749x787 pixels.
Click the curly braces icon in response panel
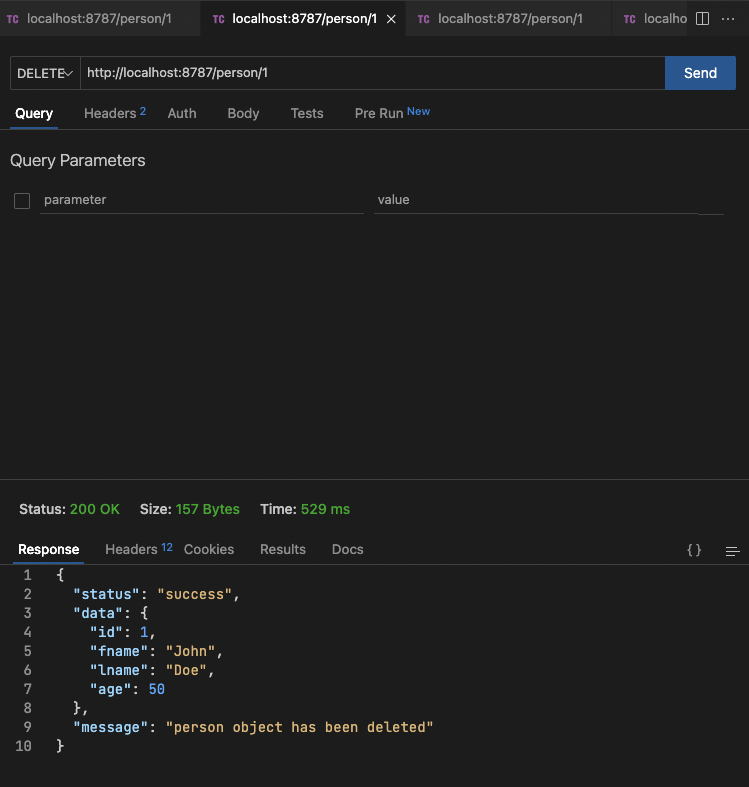tap(694, 550)
